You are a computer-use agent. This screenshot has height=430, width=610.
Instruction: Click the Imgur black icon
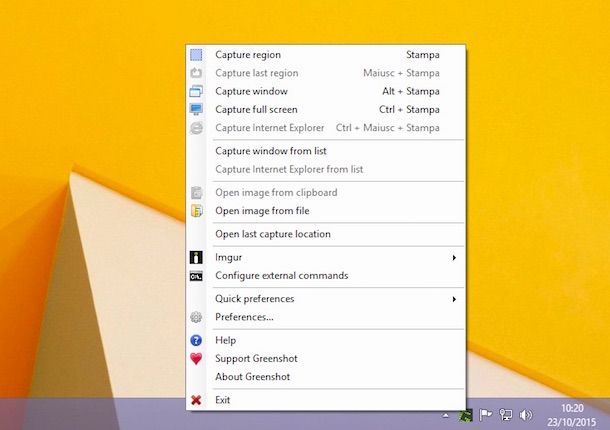click(196, 257)
